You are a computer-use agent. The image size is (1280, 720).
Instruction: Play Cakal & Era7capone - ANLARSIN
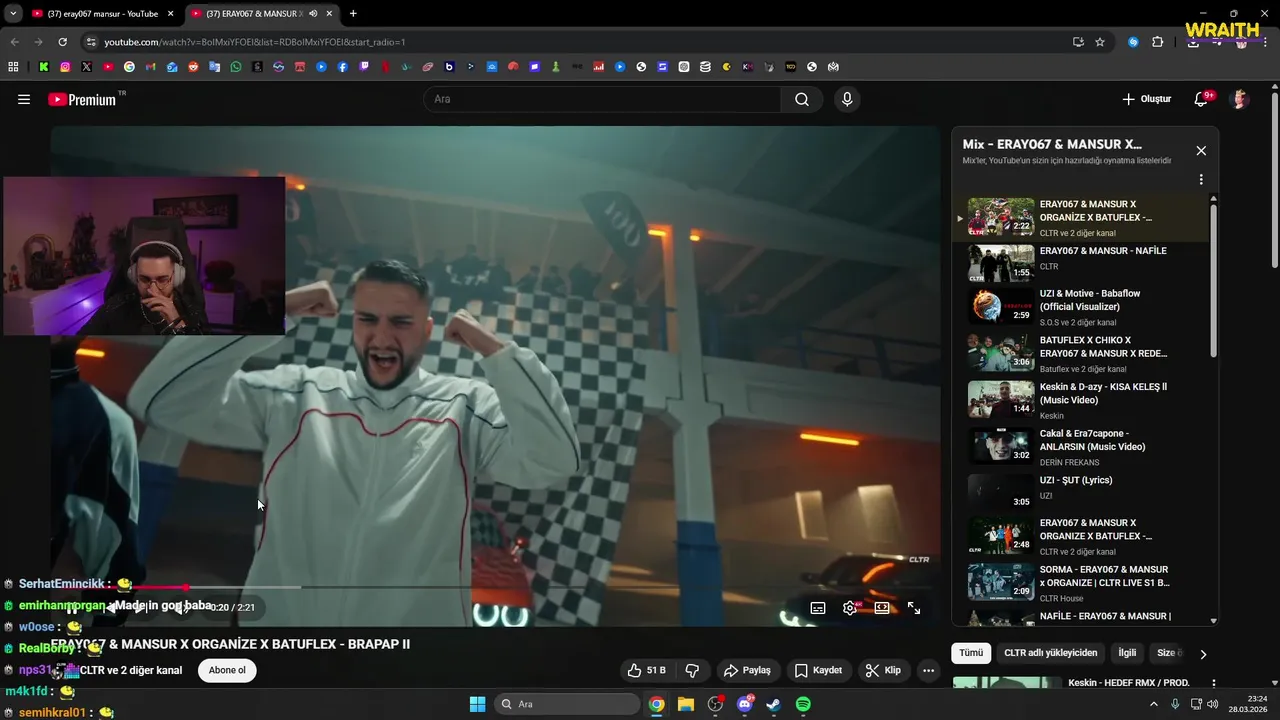click(x=1084, y=446)
